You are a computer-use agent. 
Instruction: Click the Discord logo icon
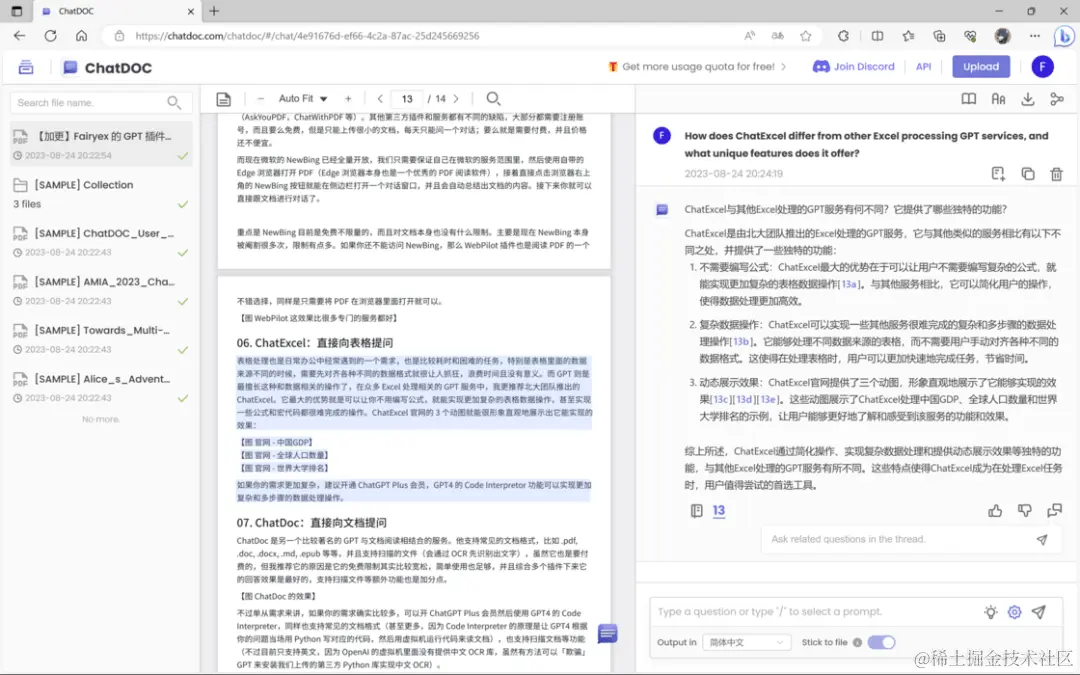(x=821, y=67)
